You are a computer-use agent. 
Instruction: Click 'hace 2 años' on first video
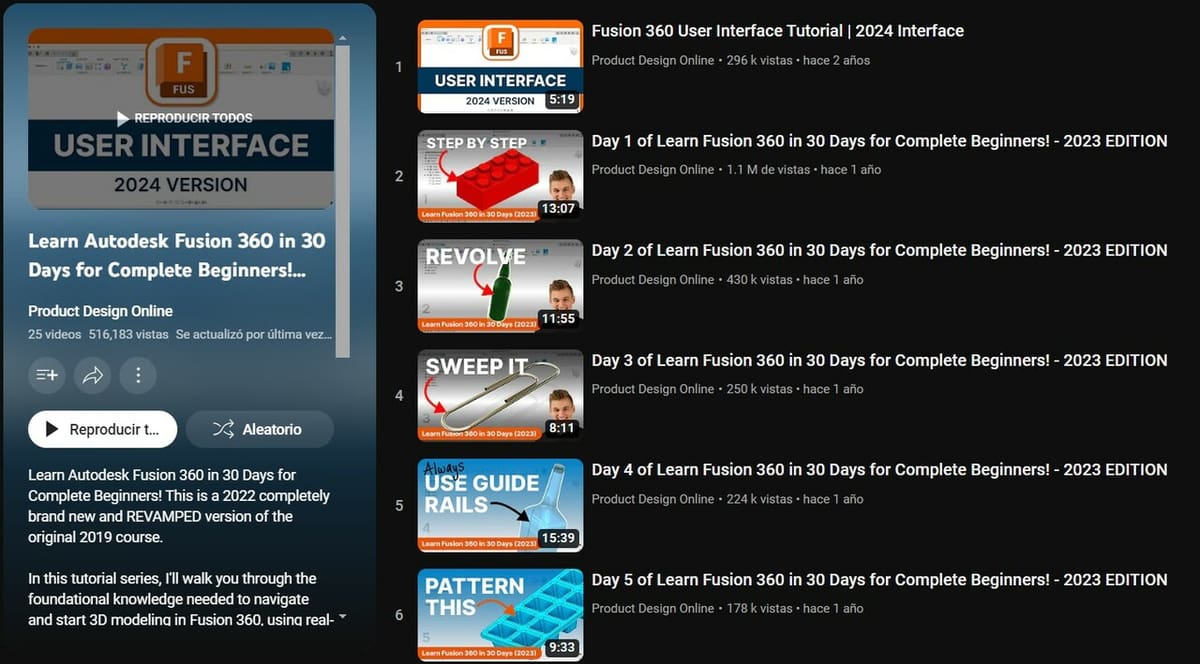pos(837,60)
